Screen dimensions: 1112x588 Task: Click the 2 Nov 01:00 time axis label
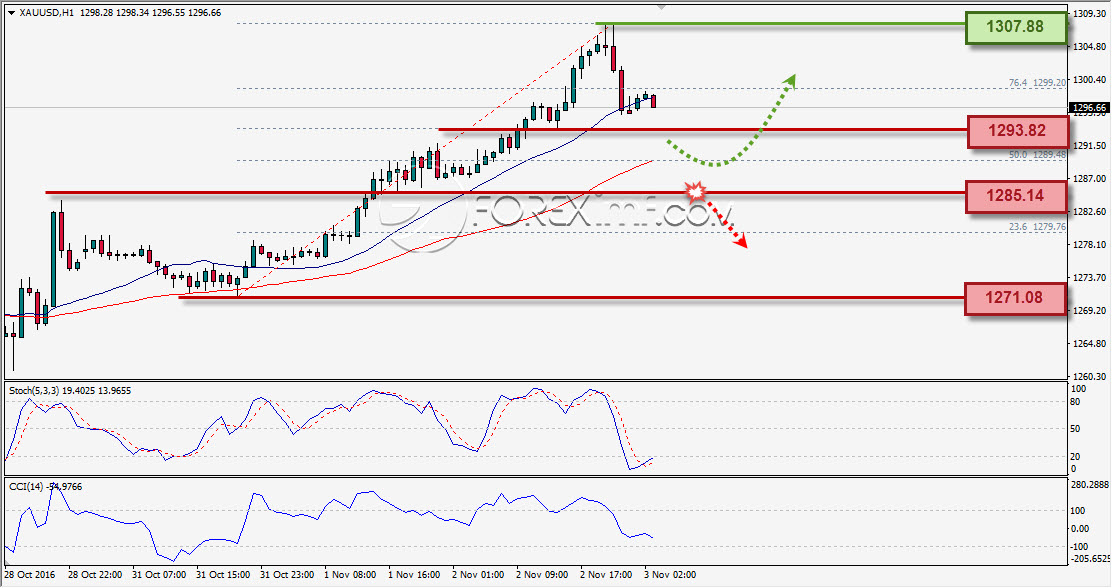click(x=478, y=575)
